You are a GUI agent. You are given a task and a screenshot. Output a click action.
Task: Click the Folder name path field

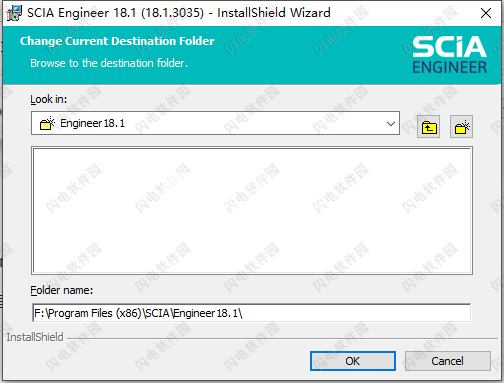pyautogui.click(x=252, y=313)
